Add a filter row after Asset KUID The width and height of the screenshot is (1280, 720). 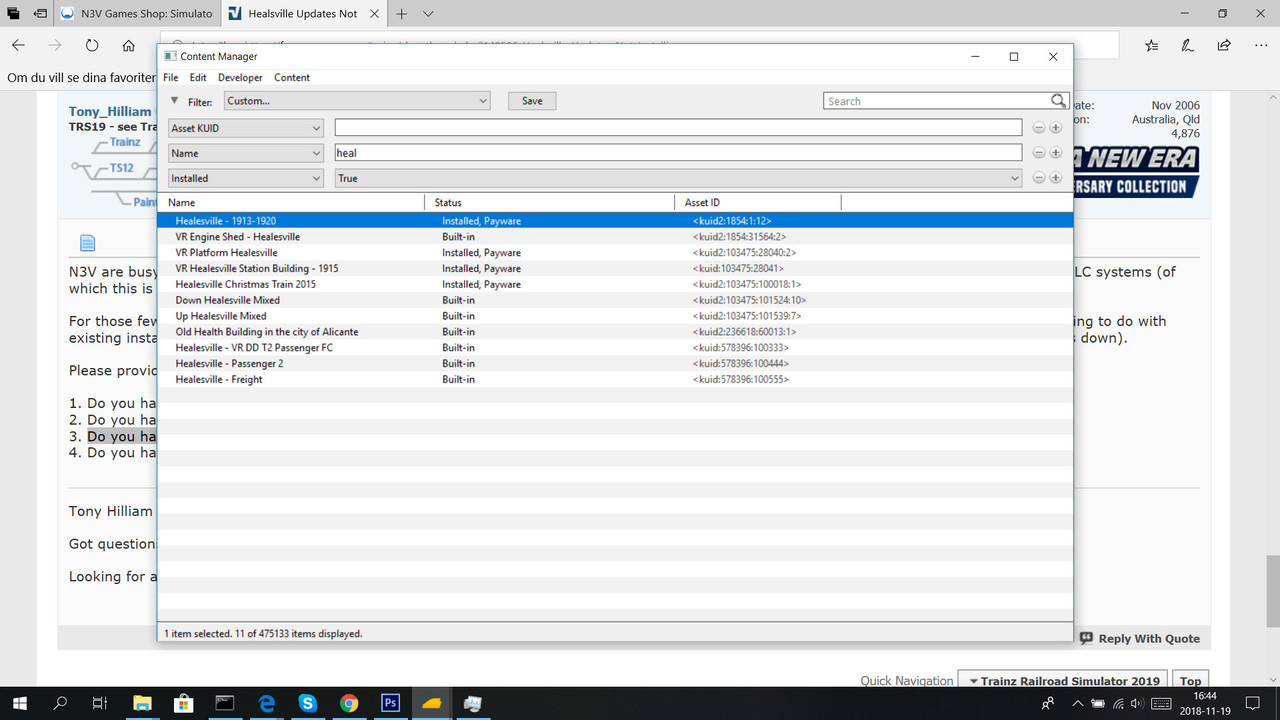1055,128
